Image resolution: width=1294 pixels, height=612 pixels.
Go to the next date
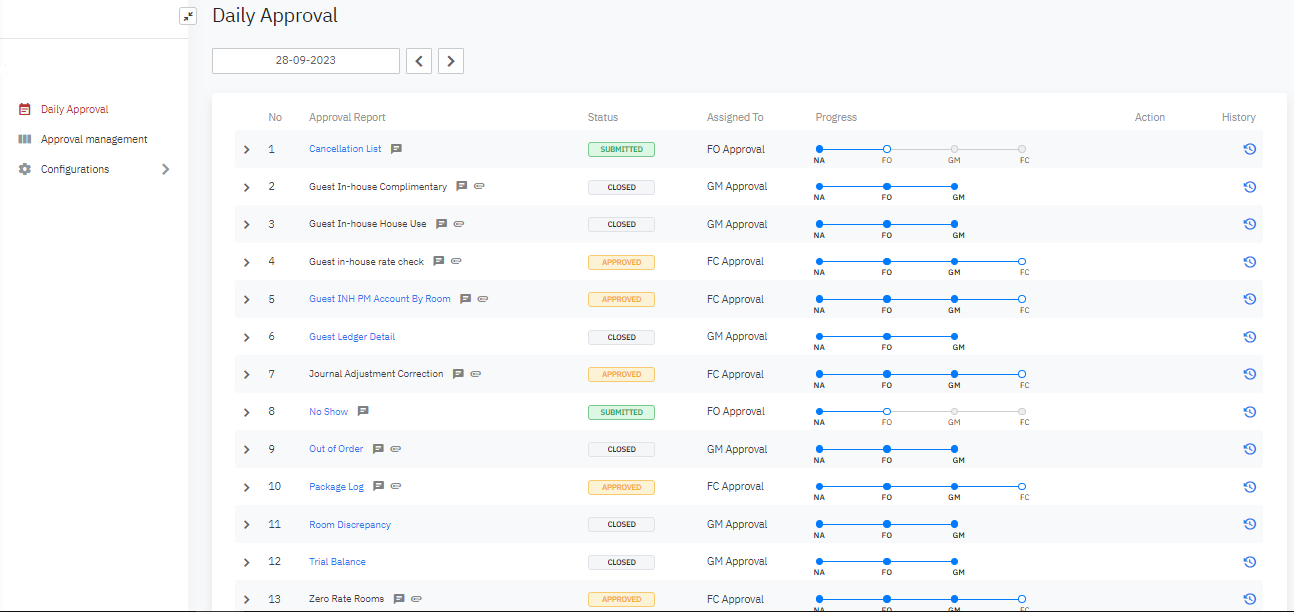point(451,61)
